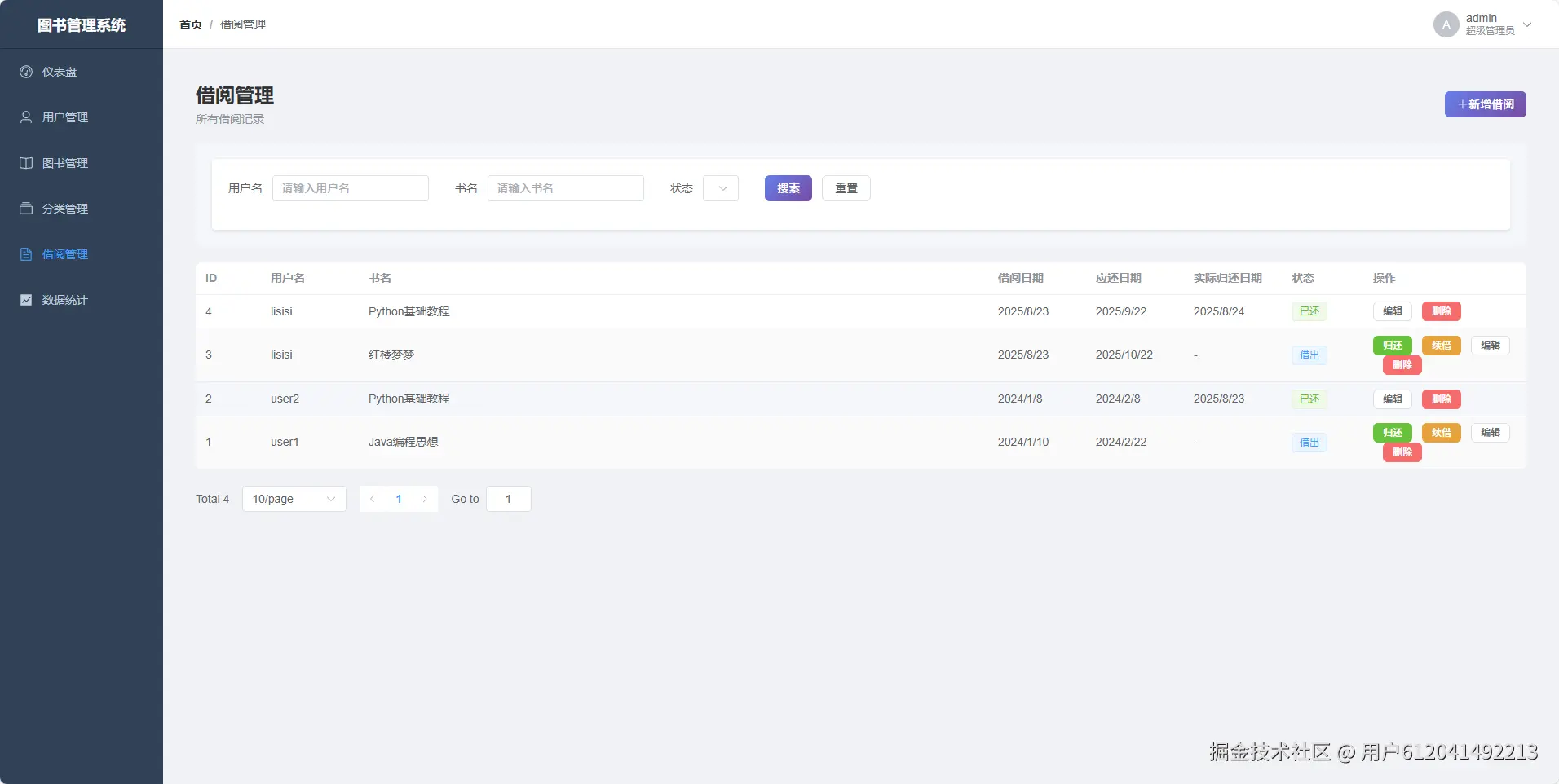Image resolution: width=1559 pixels, height=784 pixels.
Task: Click the 重置 reset button
Action: tap(846, 188)
